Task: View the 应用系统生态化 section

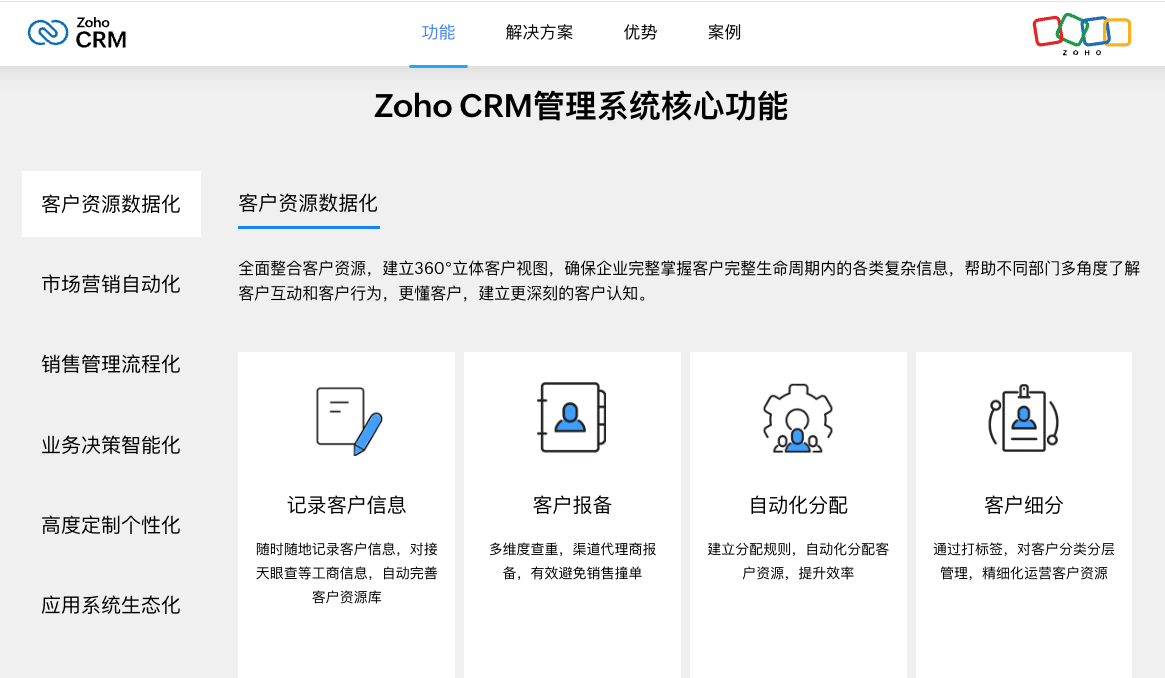Action: pos(111,605)
